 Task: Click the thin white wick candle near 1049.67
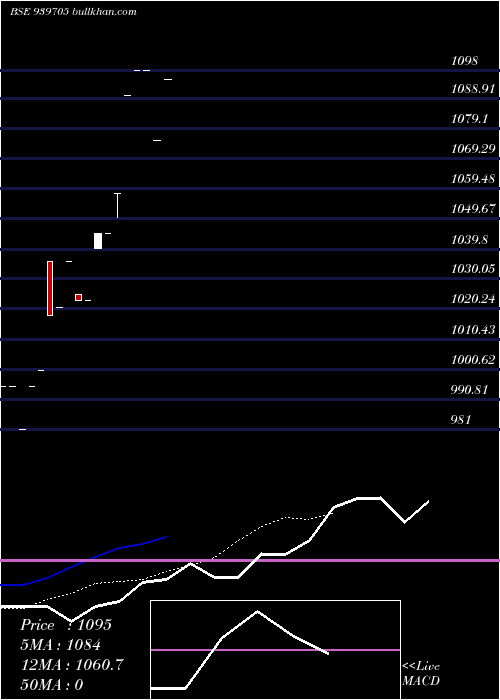tap(117, 205)
